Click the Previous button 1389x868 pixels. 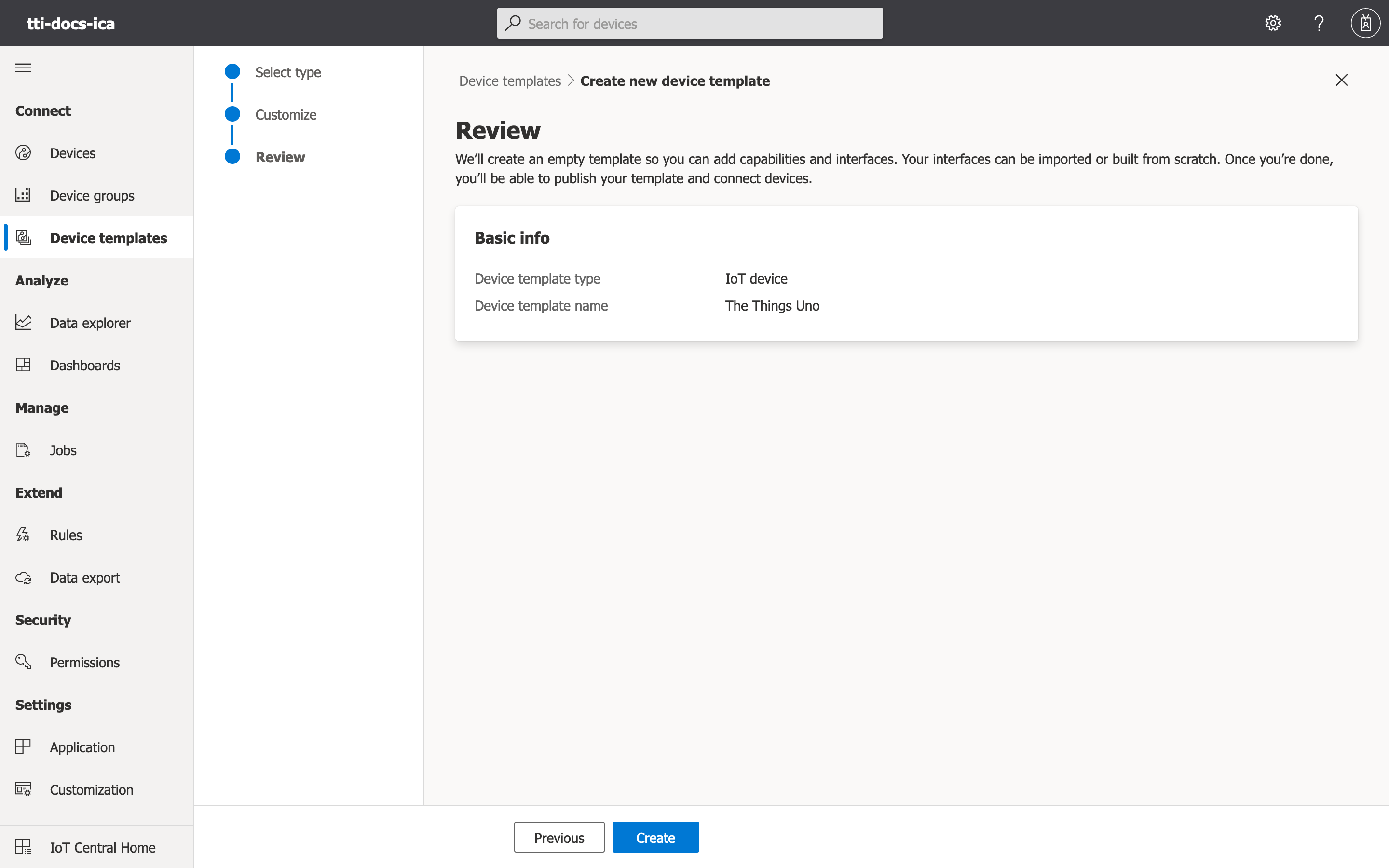tap(559, 838)
